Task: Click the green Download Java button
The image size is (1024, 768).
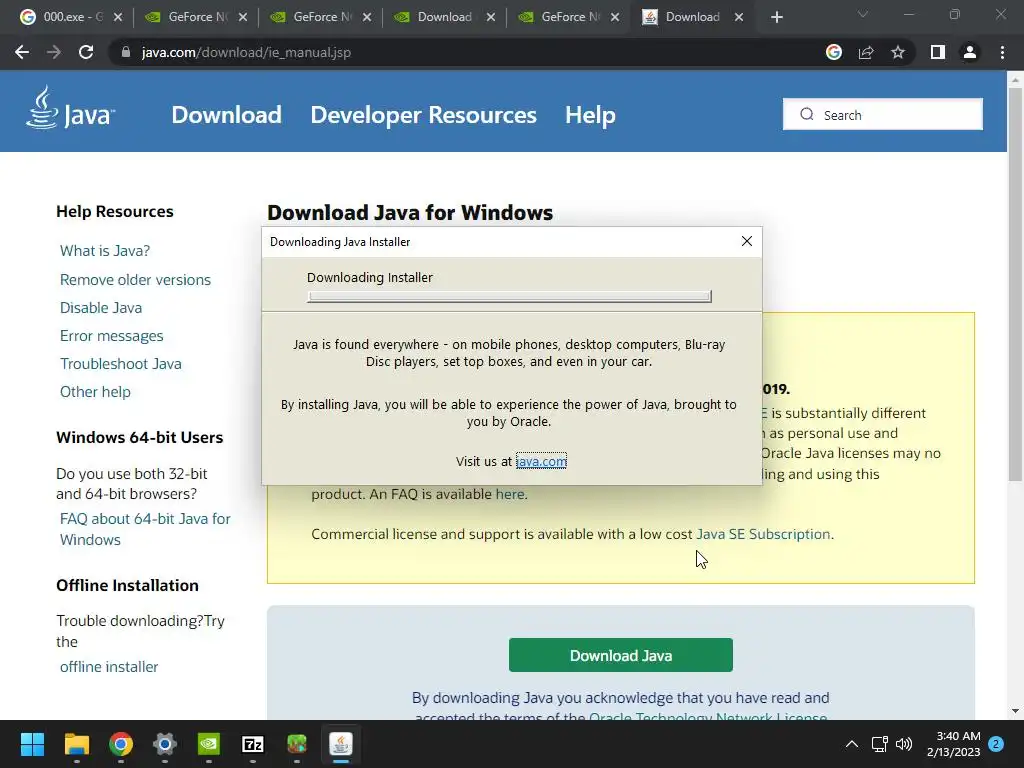Action: click(620, 655)
